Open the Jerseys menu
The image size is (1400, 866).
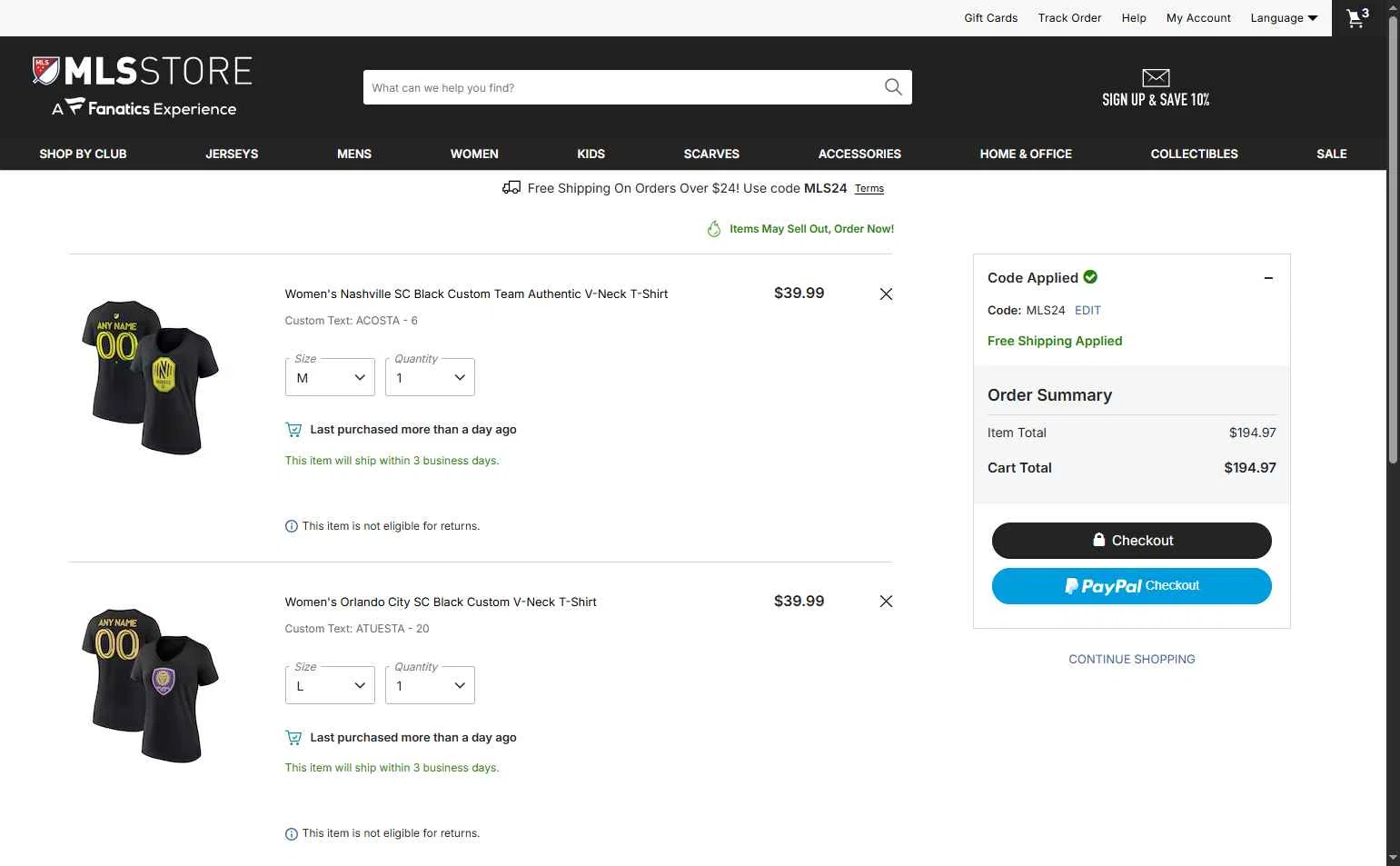(232, 154)
